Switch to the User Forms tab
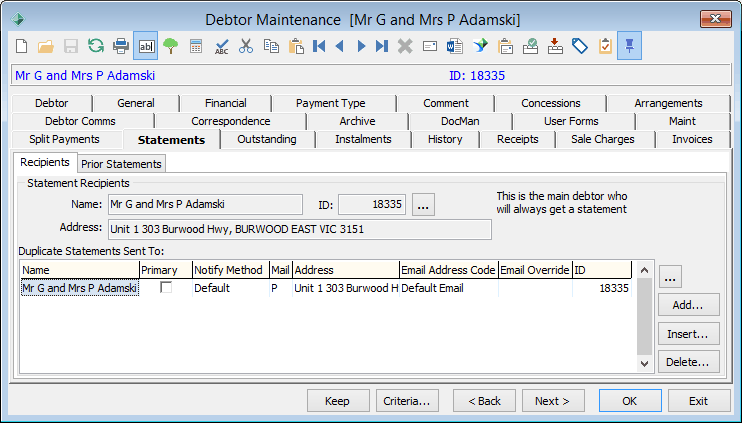742x423 pixels. point(571,121)
